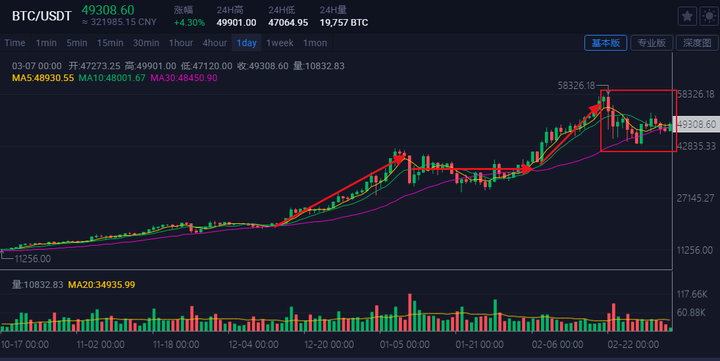Switch chart to 1min interval
This screenshot has height=361, width=720.
pos(46,43)
